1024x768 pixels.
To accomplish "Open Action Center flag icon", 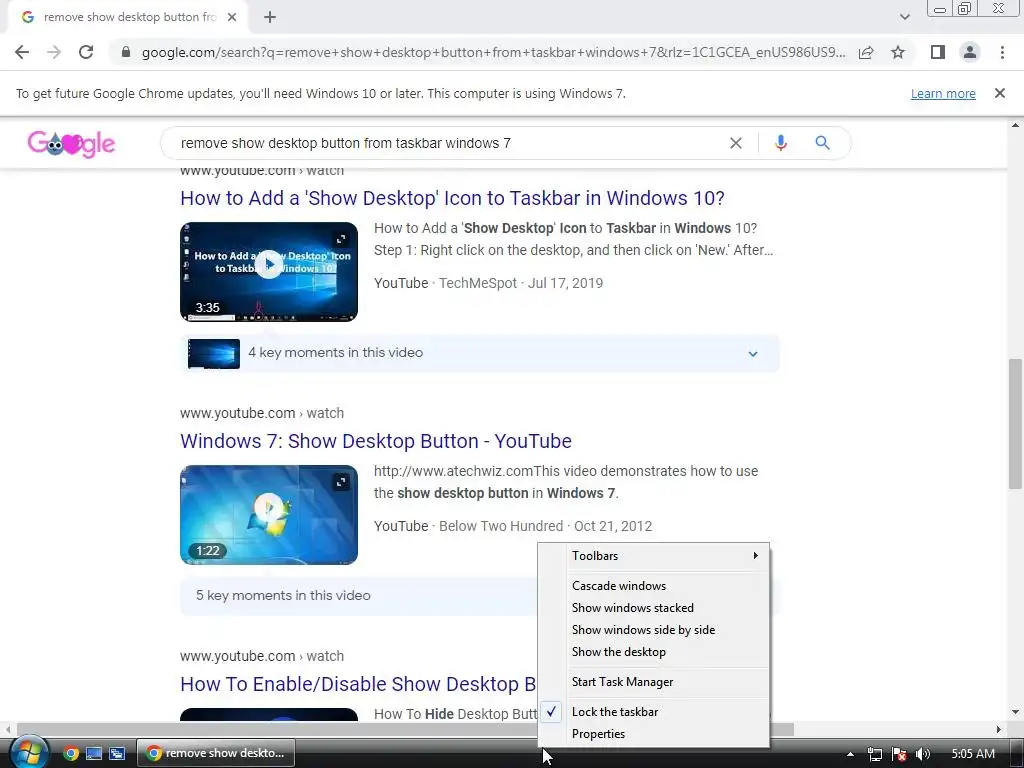I will click(899, 754).
